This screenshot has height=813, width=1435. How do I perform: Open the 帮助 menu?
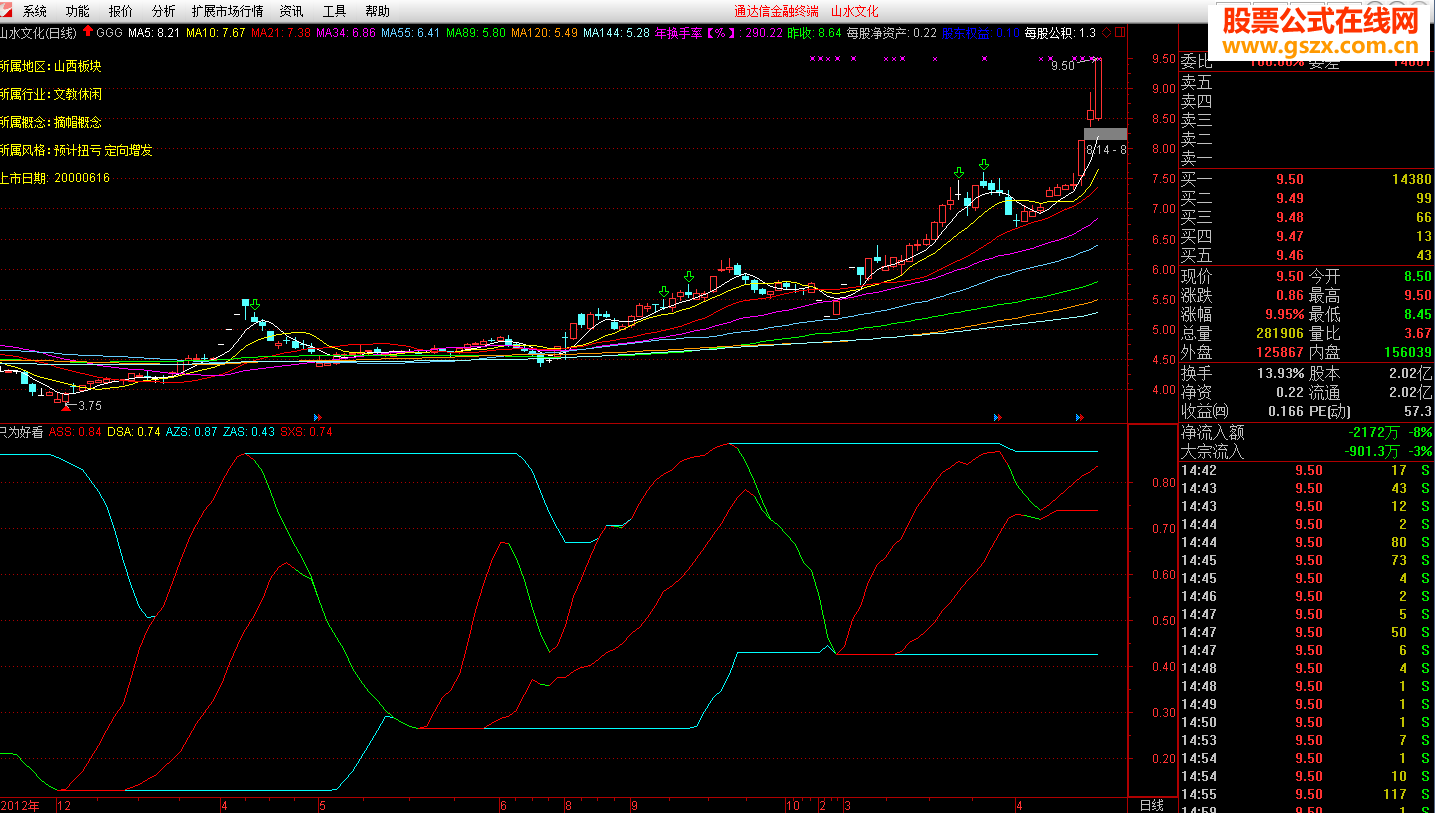click(x=377, y=11)
